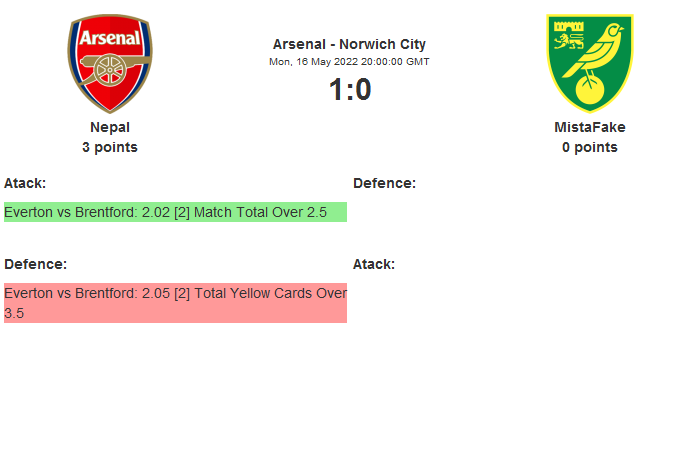Click MistaFake's Atack heading beside the red bet
Image resolution: width=700 pixels, height=460 pixels.
(x=374, y=264)
